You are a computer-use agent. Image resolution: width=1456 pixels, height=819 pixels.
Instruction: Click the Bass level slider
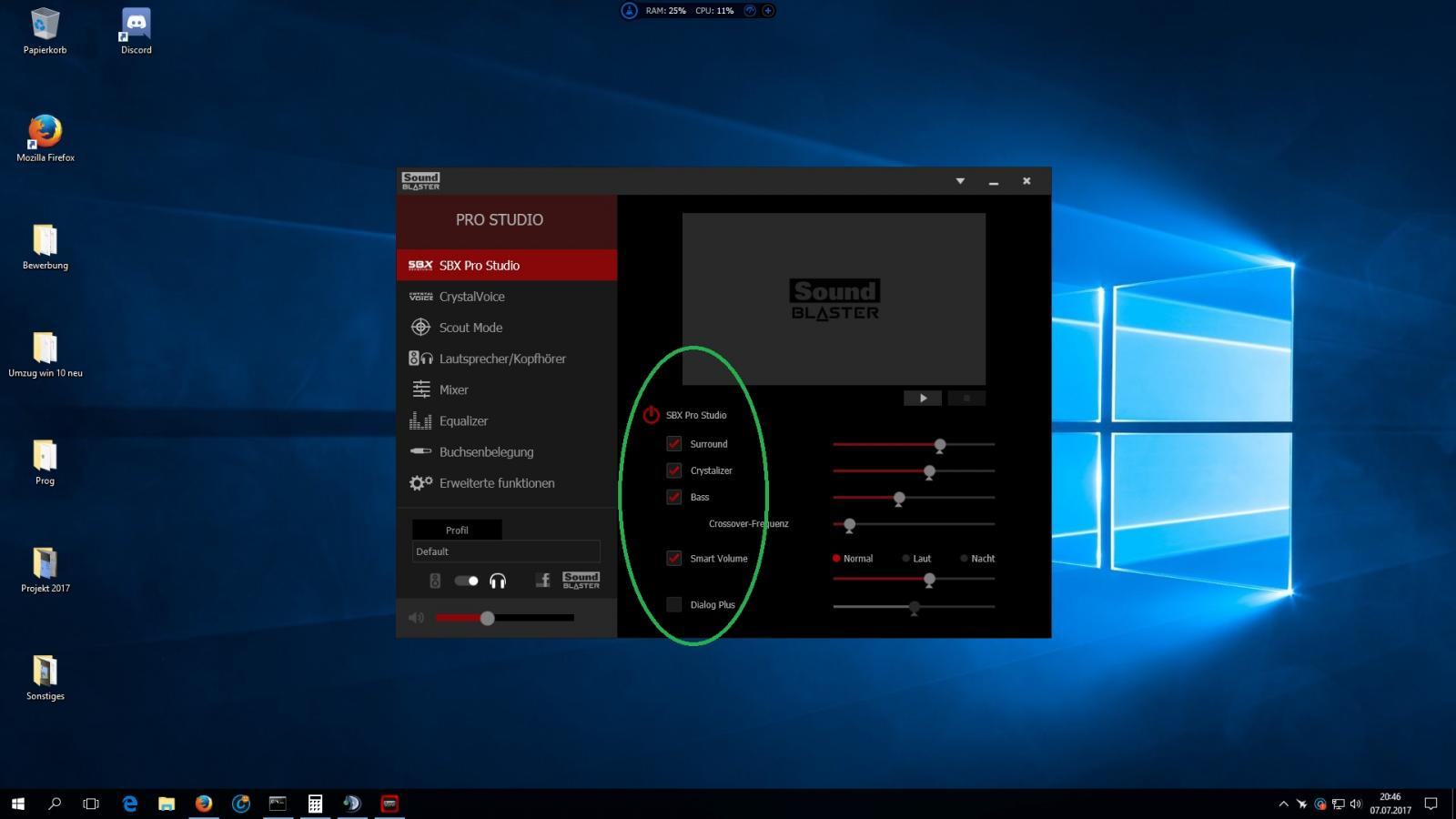pyautogui.click(x=914, y=498)
